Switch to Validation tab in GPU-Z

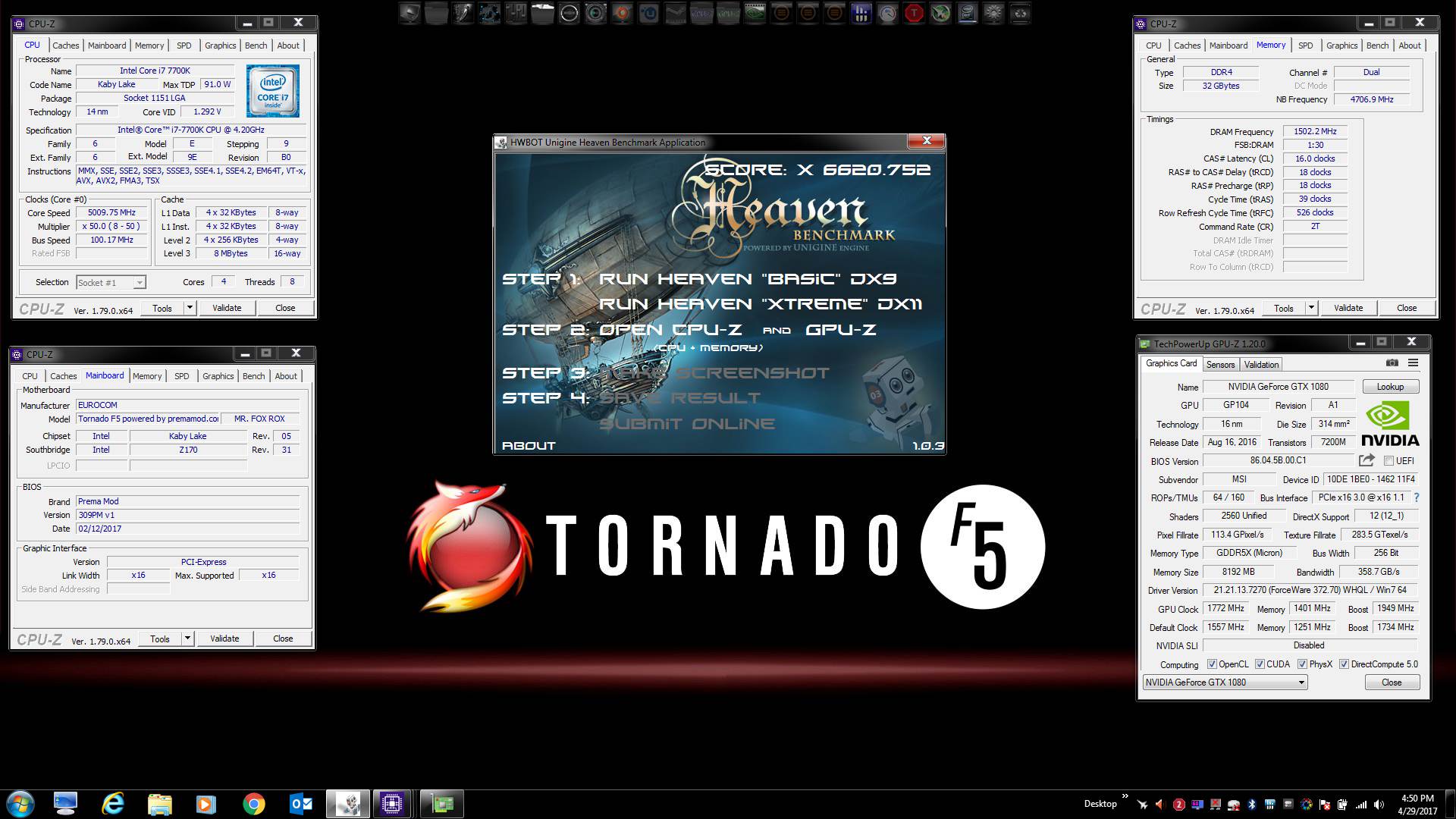[1261, 365]
